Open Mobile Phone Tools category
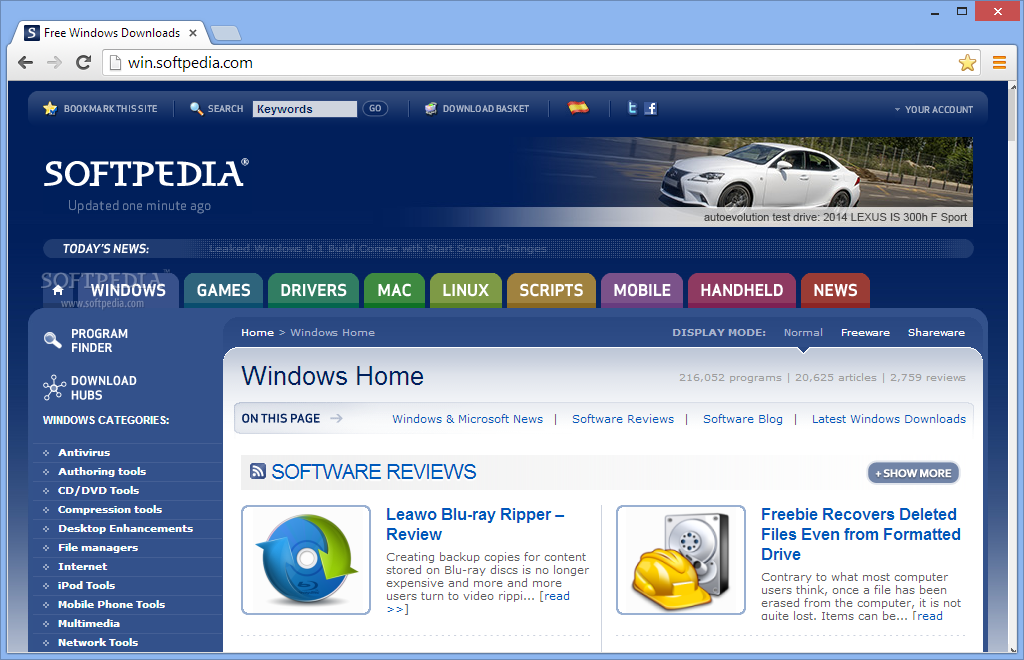1024x660 pixels. 112,604
